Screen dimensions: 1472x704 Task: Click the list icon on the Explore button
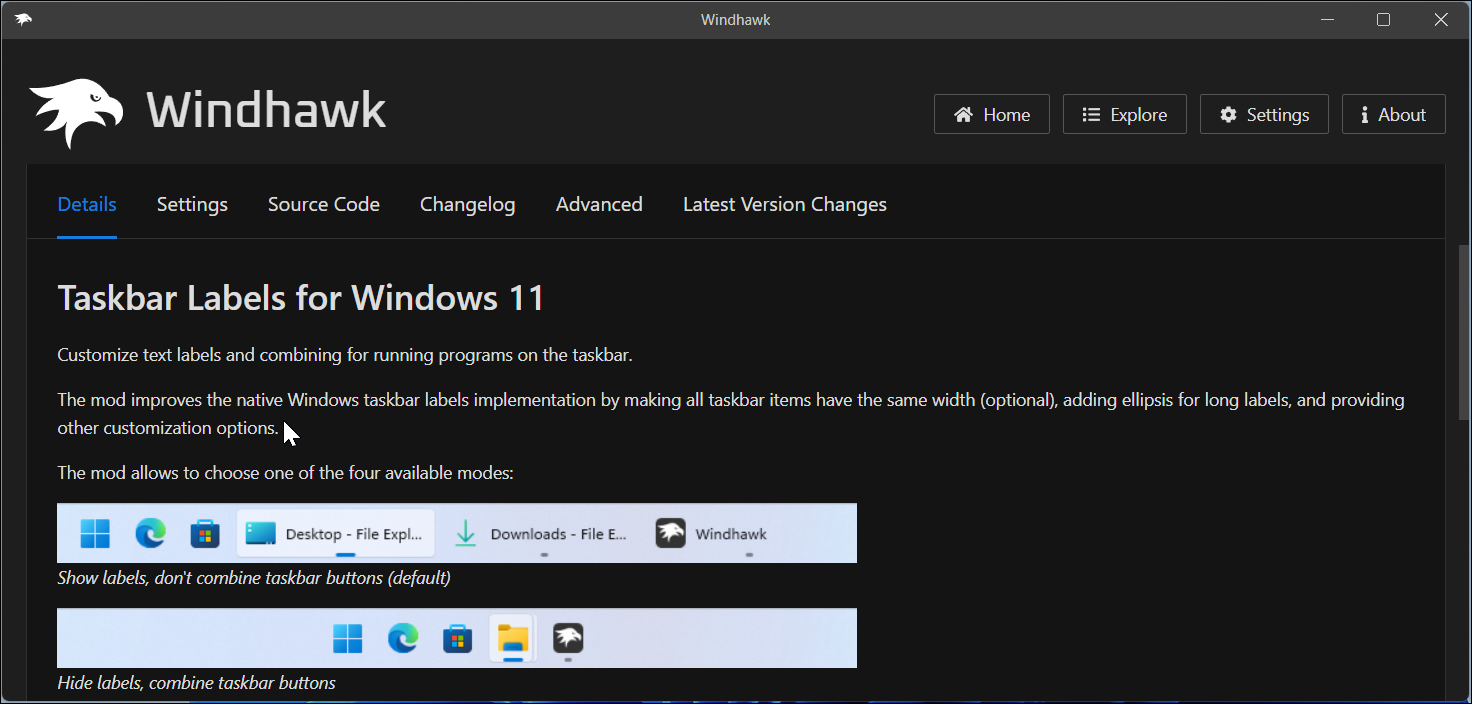click(1091, 114)
